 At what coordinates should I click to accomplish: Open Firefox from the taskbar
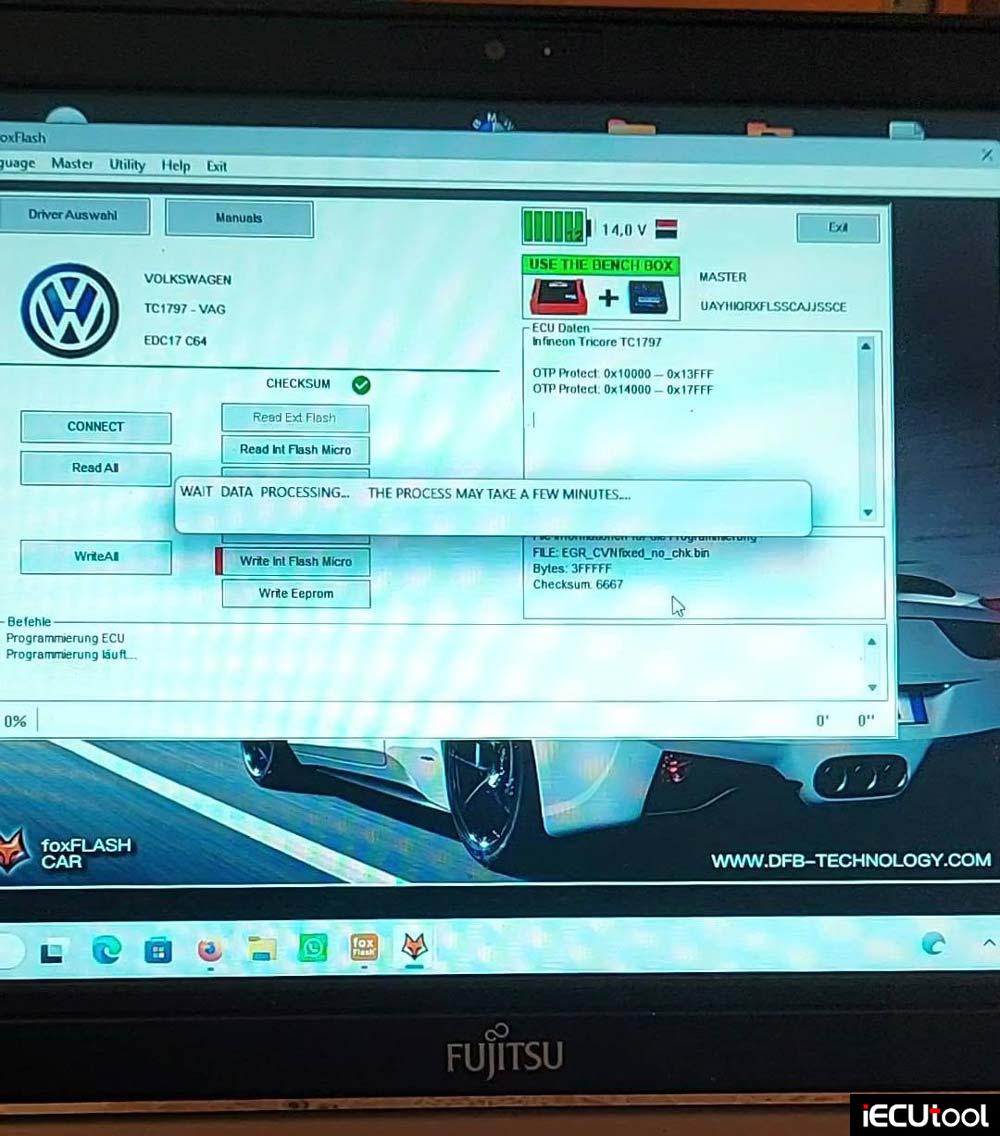pos(210,949)
